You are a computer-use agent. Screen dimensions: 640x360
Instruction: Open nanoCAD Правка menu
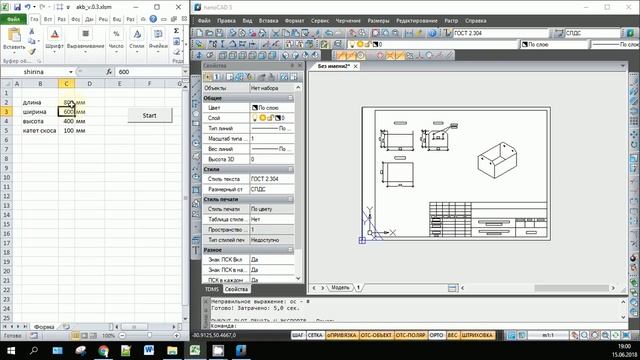pos(226,20)
